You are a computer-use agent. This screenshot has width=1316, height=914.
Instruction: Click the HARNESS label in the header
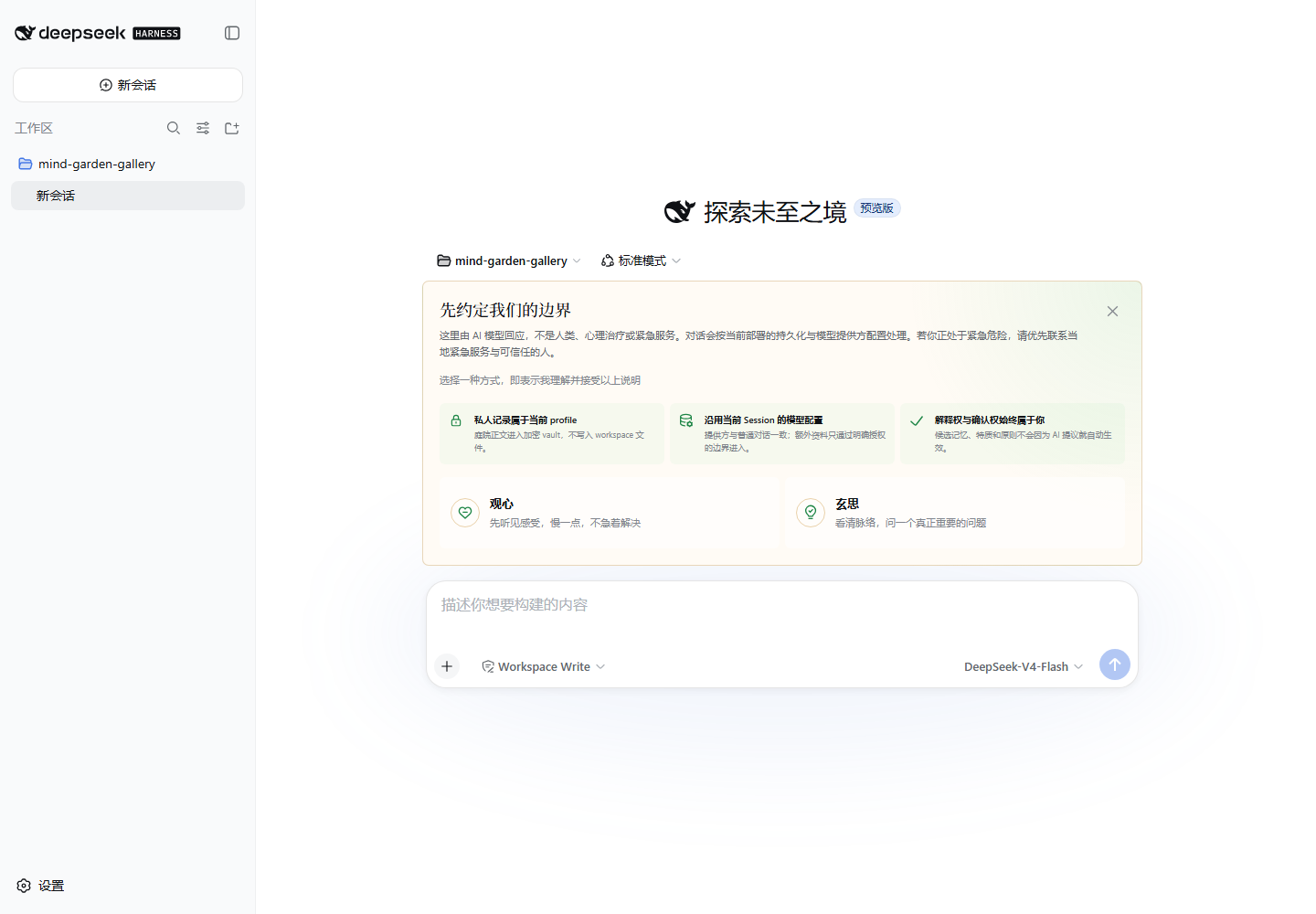coord(157,34)
